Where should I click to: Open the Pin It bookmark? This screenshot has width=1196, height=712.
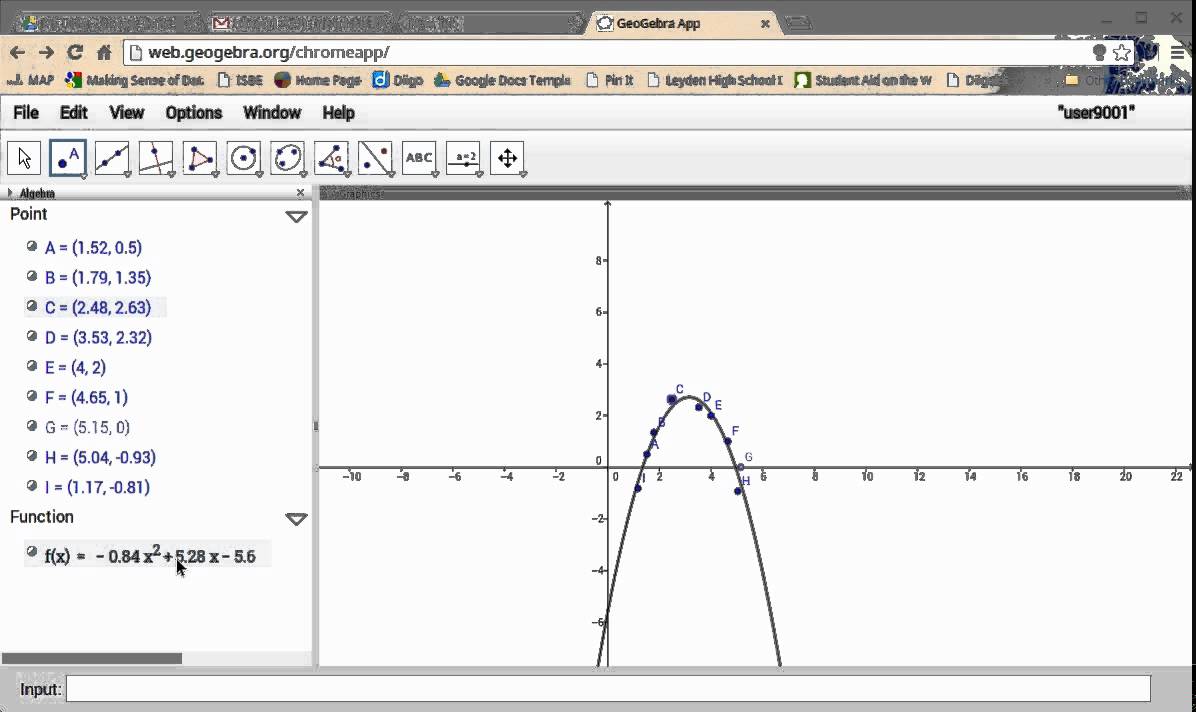609,80
